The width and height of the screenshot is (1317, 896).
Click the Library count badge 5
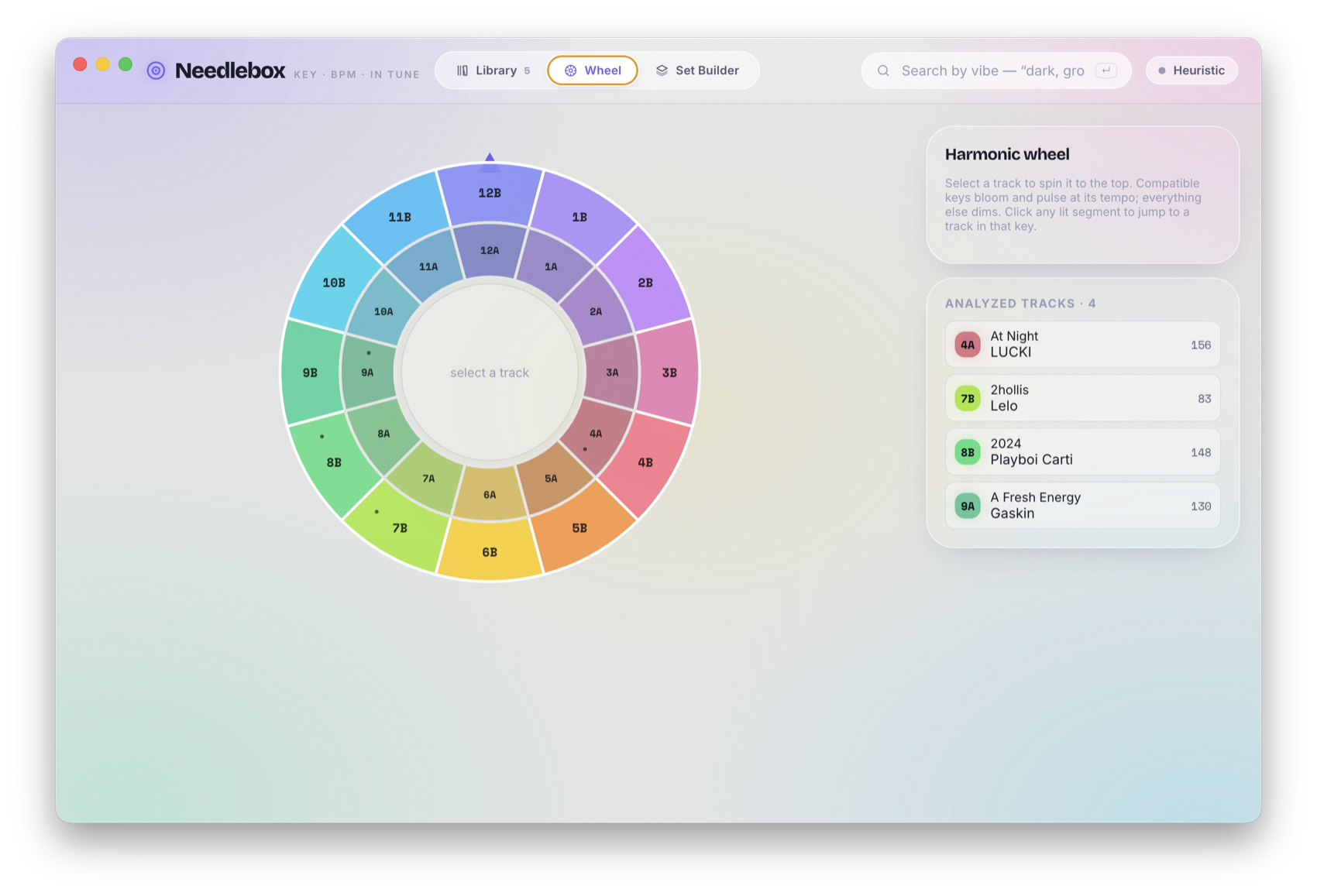click(527, 70)
